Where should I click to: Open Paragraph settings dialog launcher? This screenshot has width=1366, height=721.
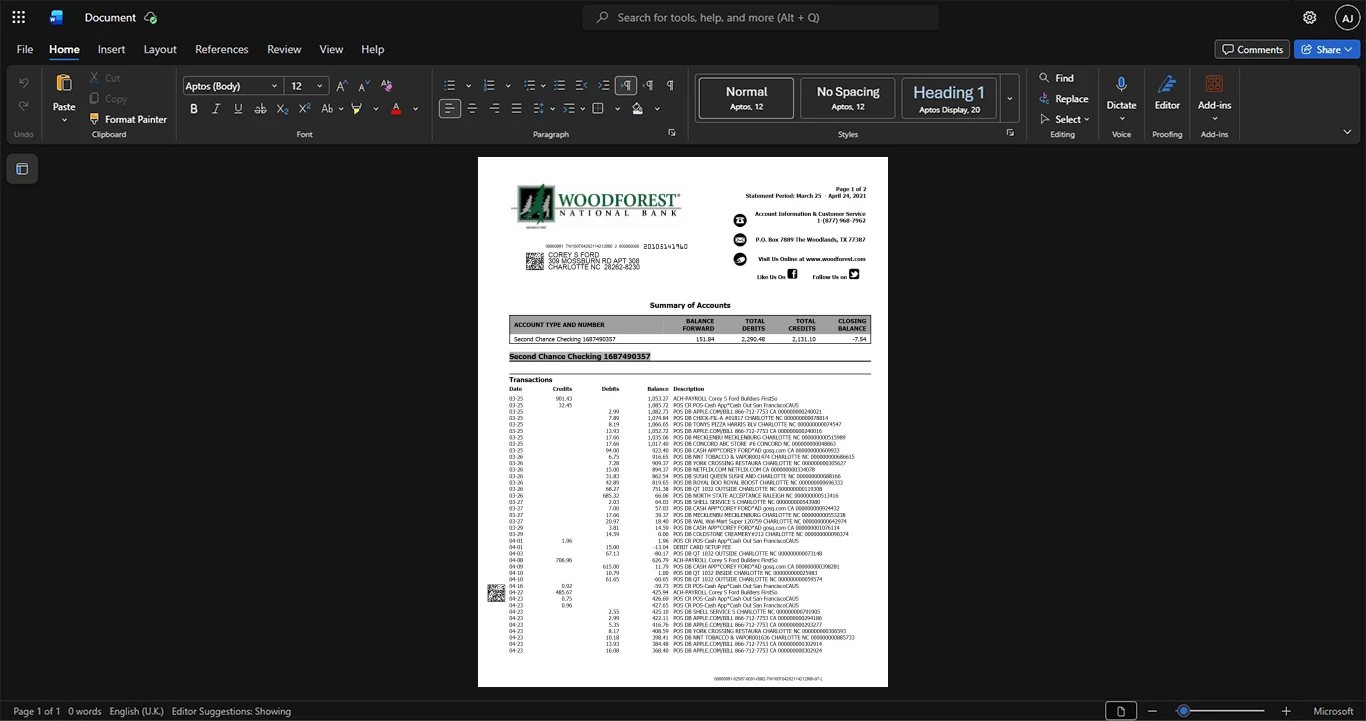pyautogui.click(x=672, y=133)
